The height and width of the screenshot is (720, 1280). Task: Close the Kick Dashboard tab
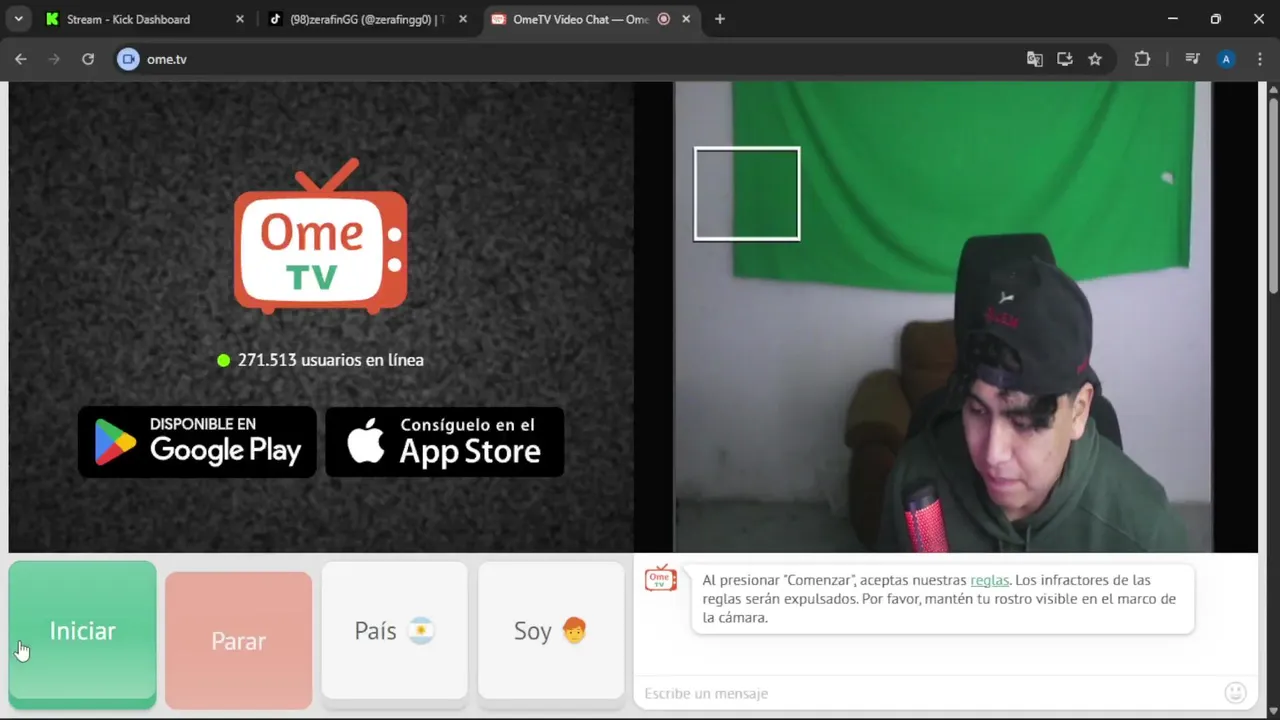(239, 19)
